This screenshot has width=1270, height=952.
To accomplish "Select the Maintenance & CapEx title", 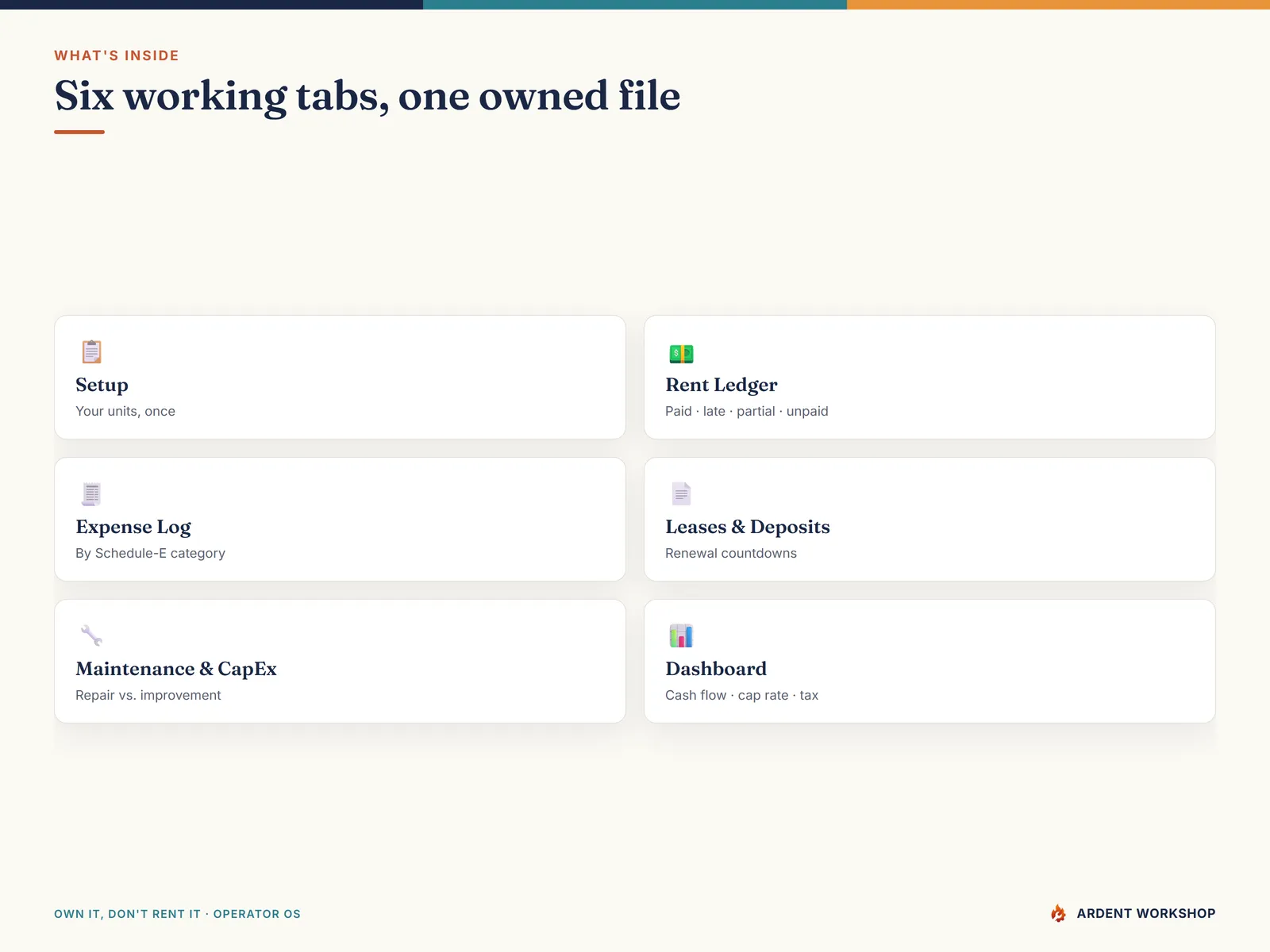I will click(176, 669).
